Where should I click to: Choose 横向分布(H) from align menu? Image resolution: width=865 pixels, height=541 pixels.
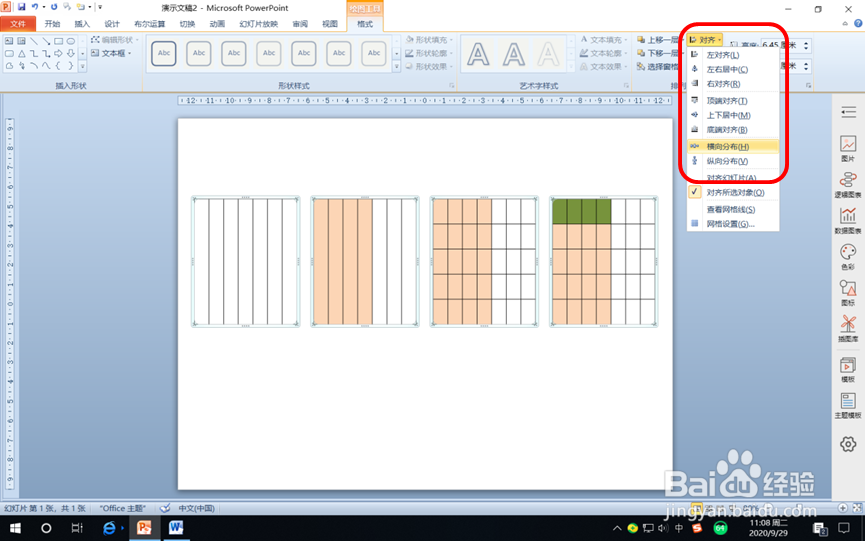[733, 147]
